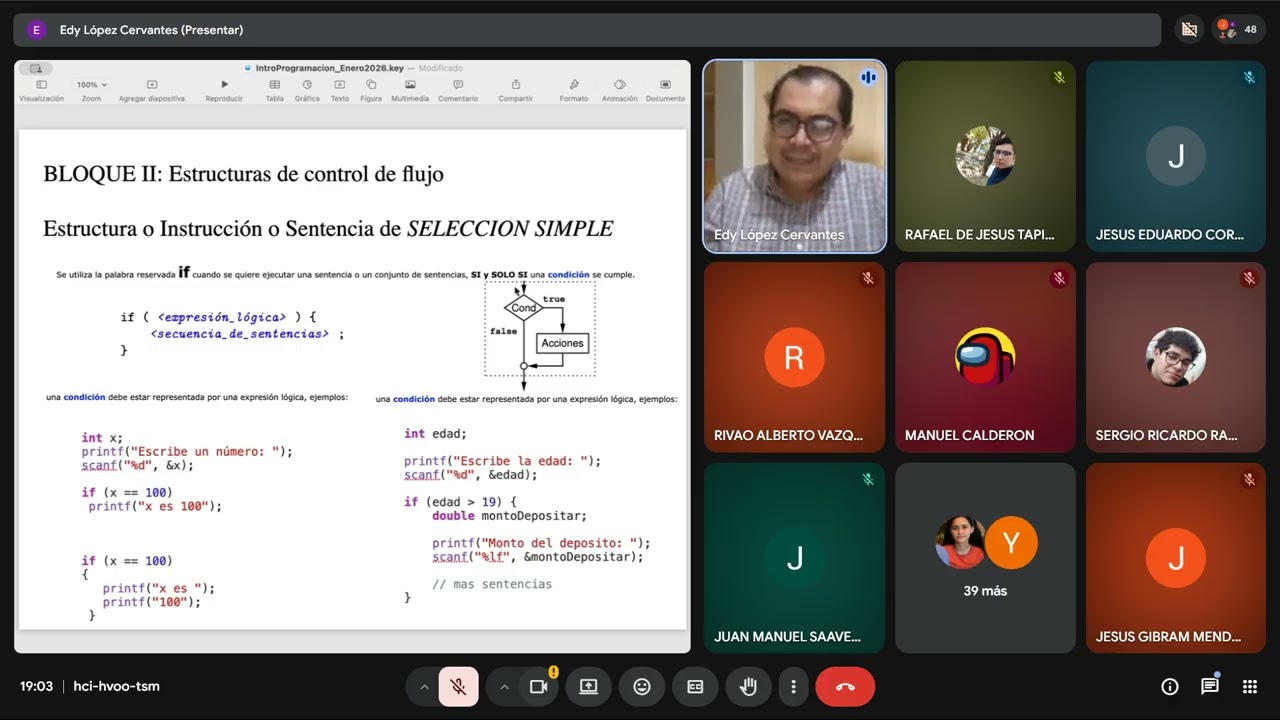The height and width of the screenshot is (720, 1280).
Task: Toggle closed captions in the call bar
Action: coord(695,687)
